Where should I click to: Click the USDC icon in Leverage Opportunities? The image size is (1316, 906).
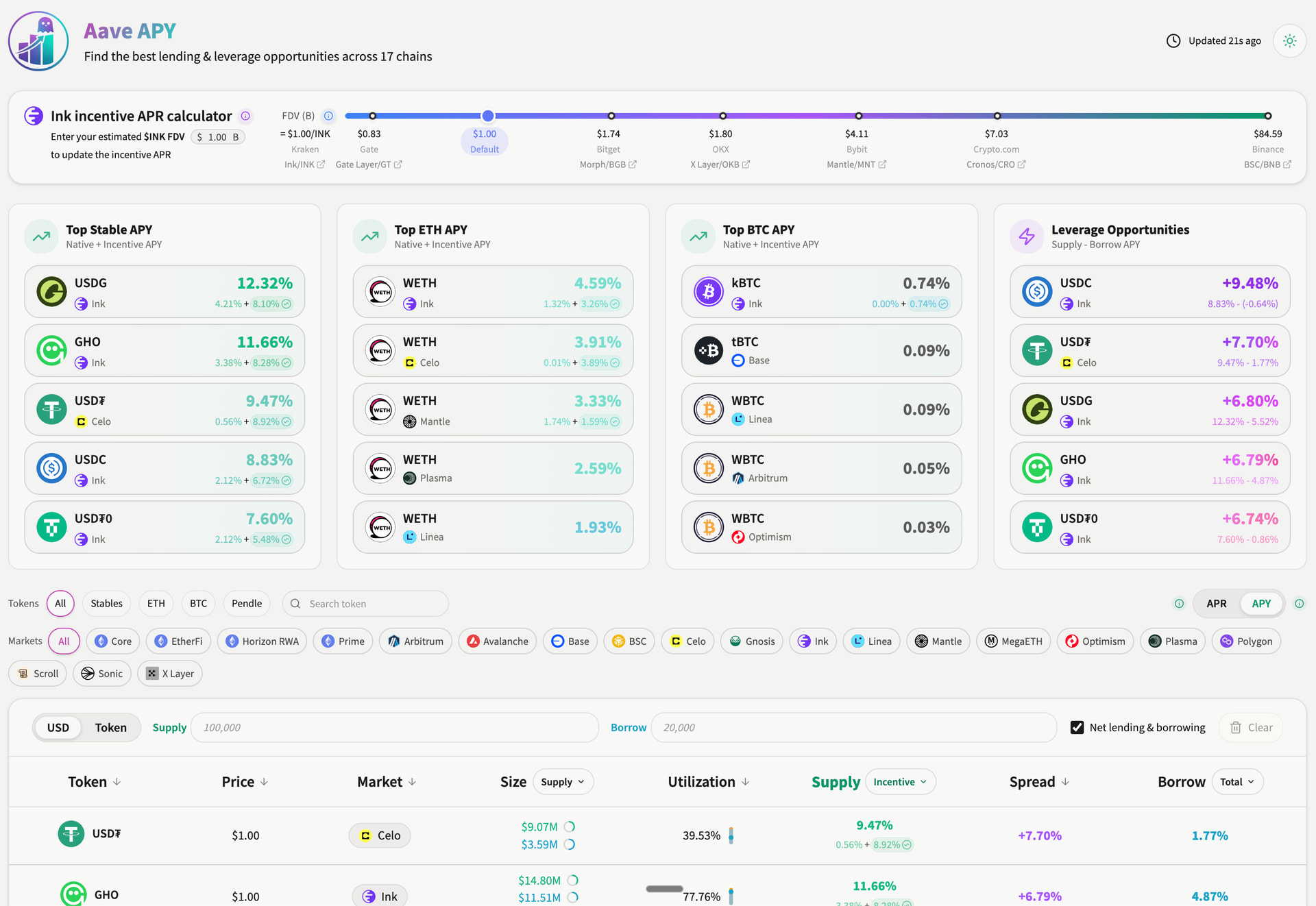[1037, 292]
